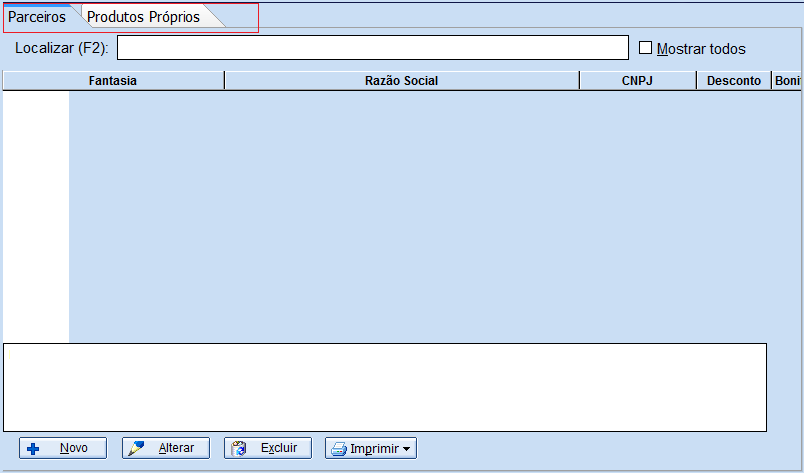804x473 pixels.
Task: Focus the Localizar (F2) search field
Action: [372, 48]
